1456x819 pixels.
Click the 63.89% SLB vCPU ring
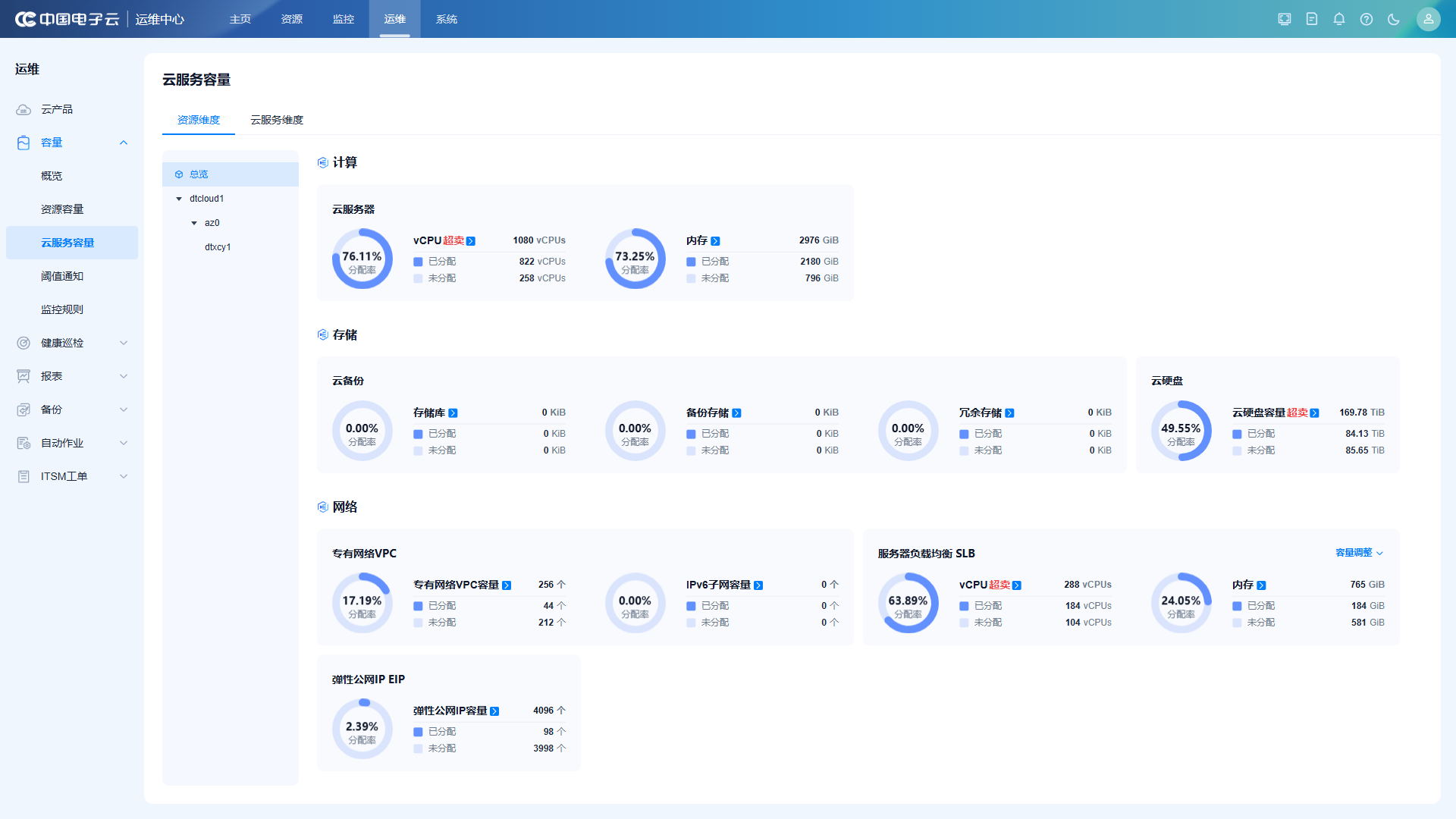tap(908, 603)
